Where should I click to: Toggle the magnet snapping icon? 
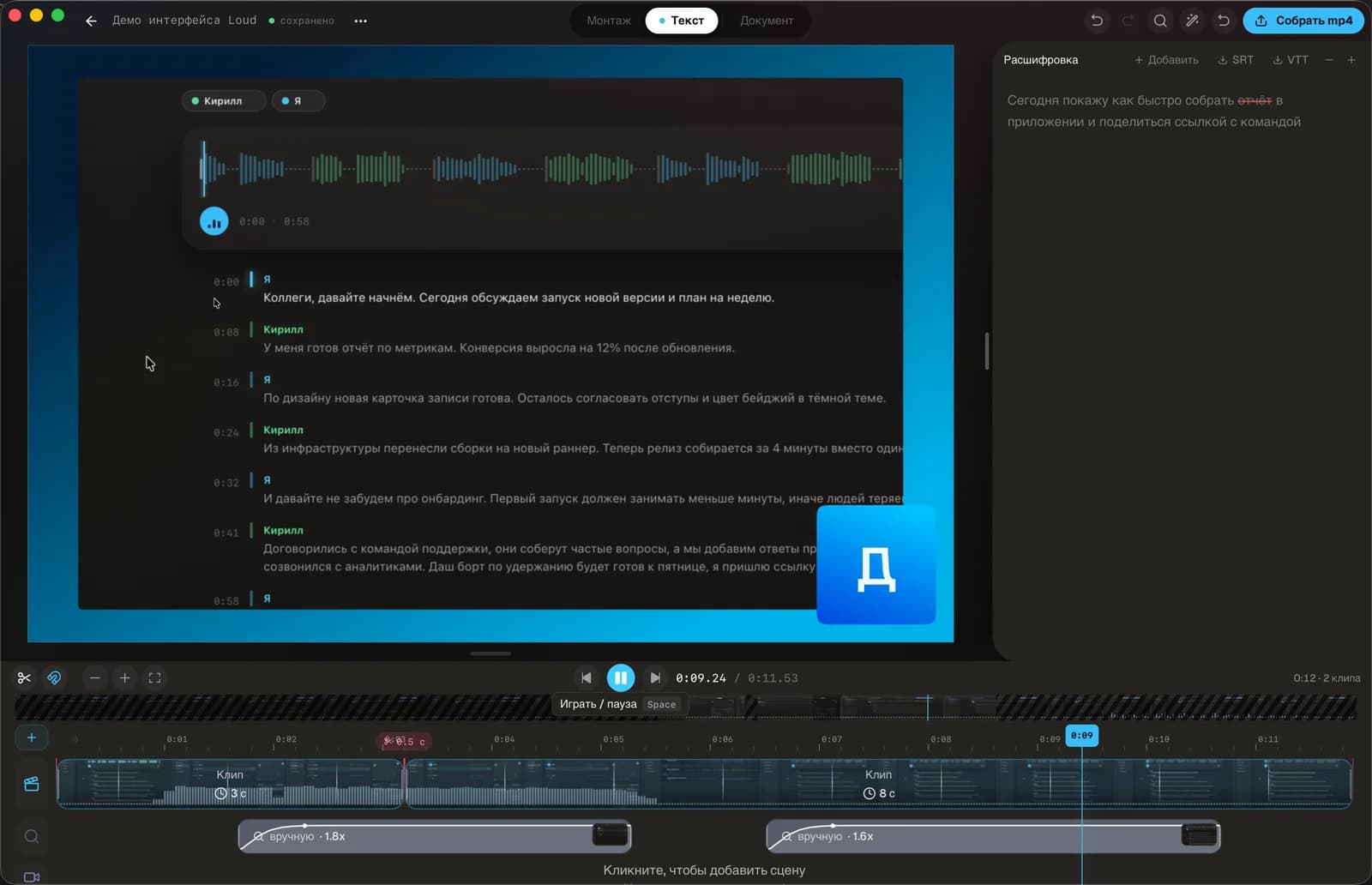[x=54, y=677]
